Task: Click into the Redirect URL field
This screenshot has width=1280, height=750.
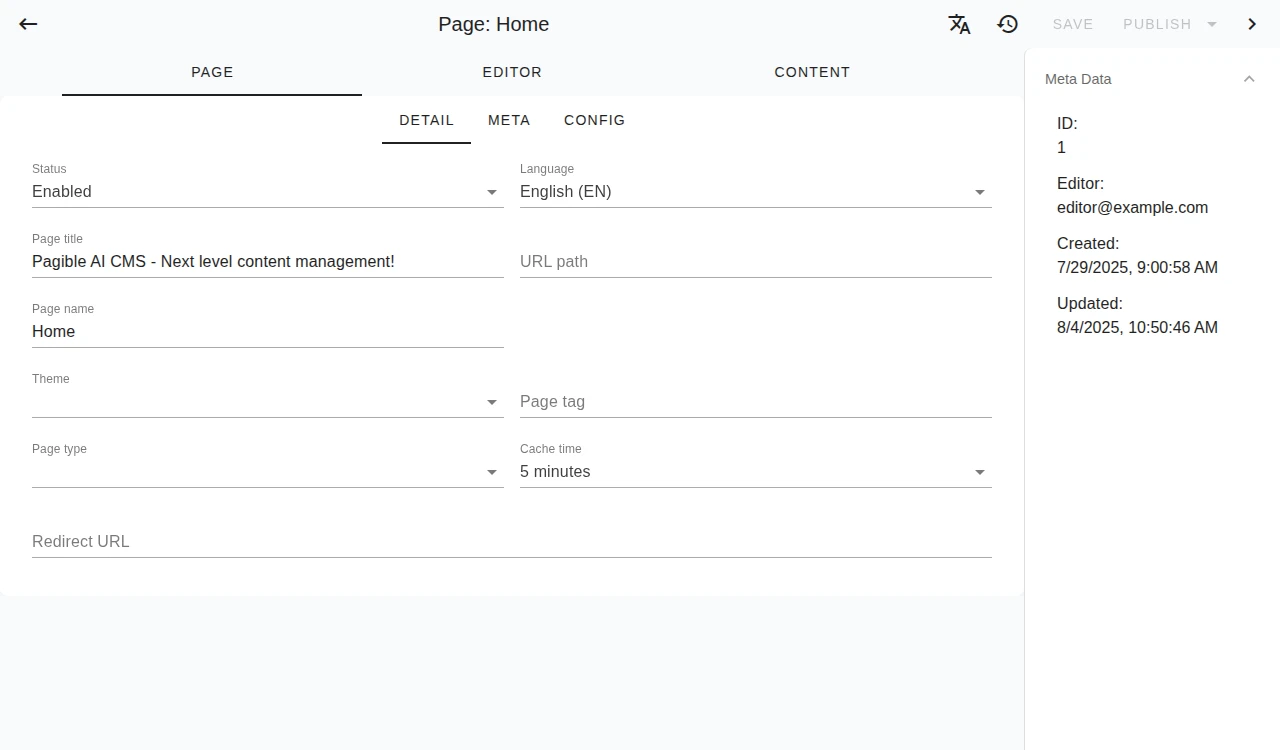Action: [x=511, y=542]
